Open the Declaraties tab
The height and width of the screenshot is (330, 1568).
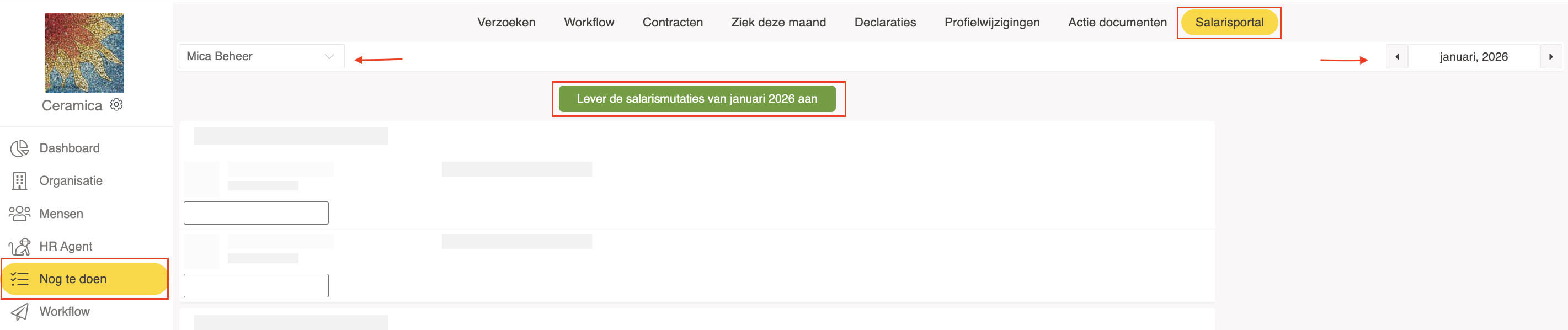884,23
